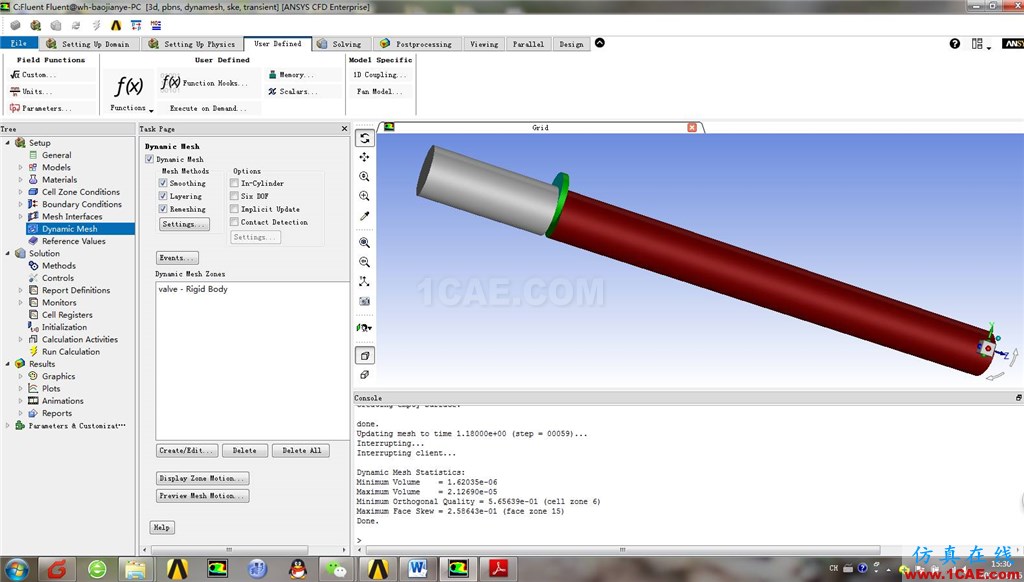Viewport: 1024px width, 582px height.
Task: Expand the Report Definitions node
Action: click(x=20, y=291)
